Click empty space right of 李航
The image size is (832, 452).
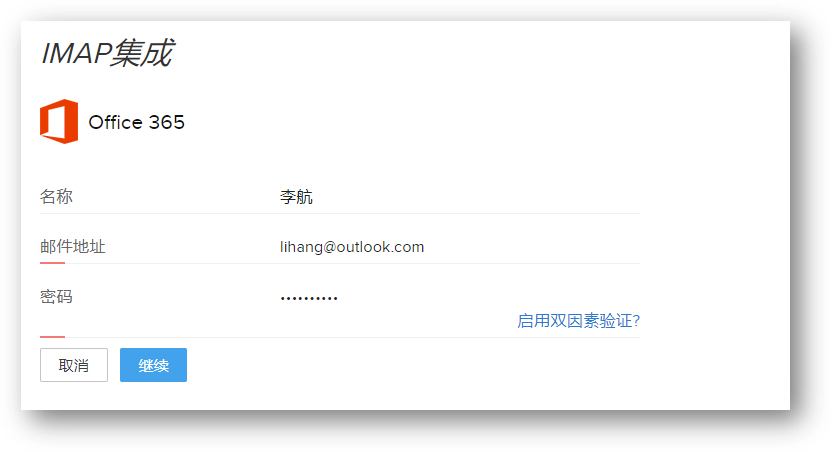478,197
